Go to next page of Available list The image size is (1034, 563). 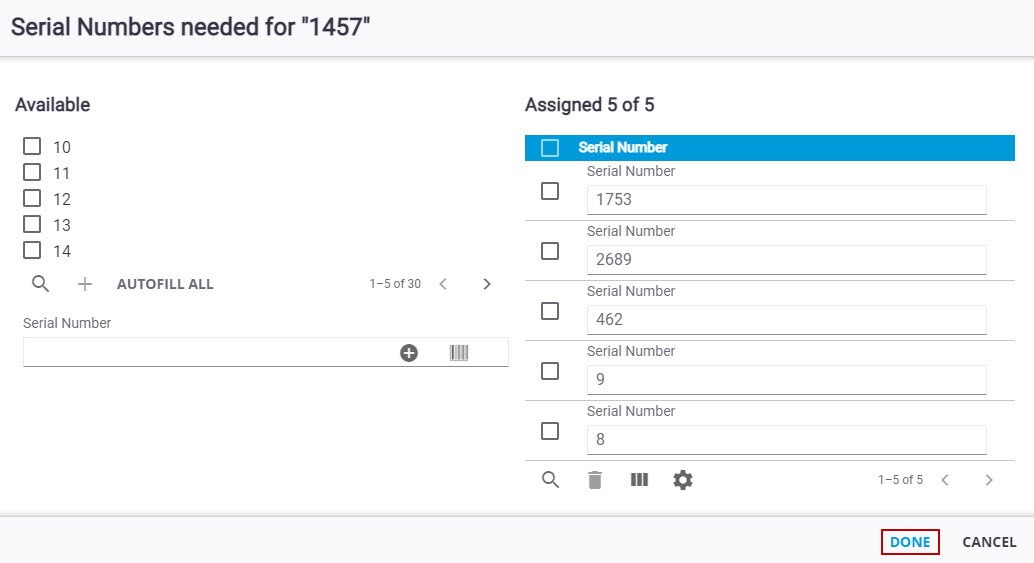pyautogui.click(x=487, y=284)
